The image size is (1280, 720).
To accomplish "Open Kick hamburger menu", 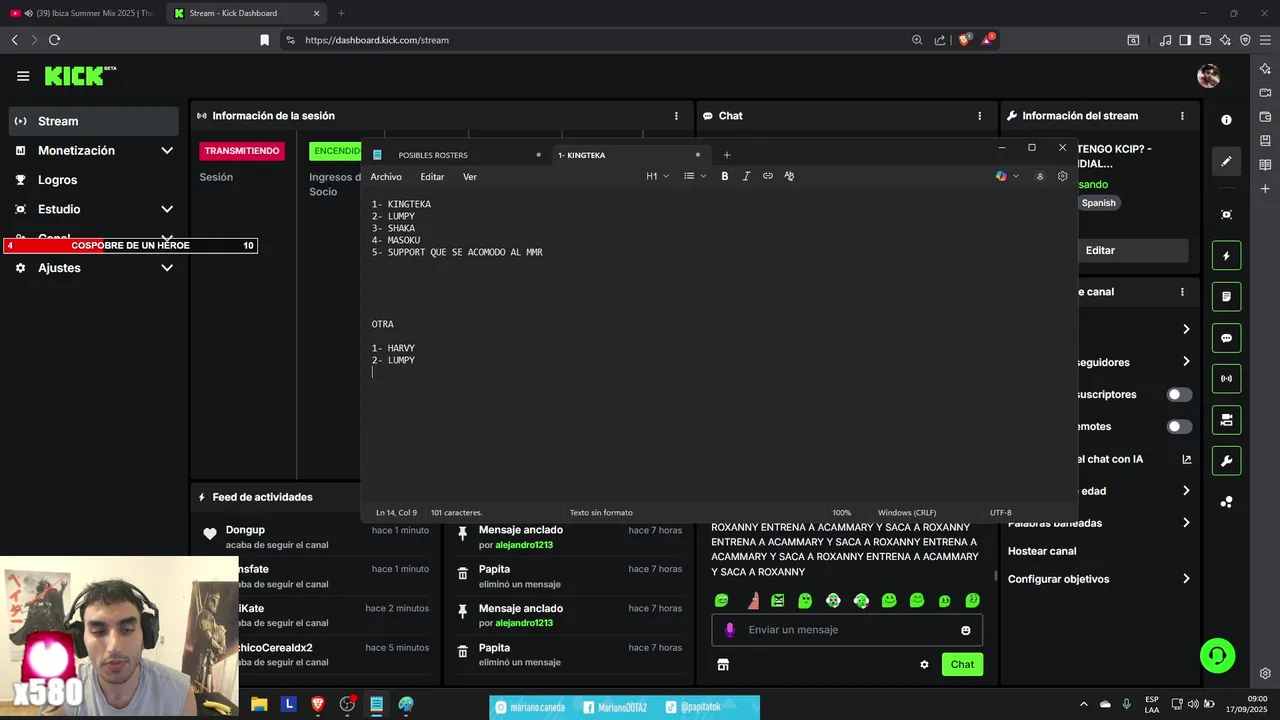I will [x=23, y=76].
